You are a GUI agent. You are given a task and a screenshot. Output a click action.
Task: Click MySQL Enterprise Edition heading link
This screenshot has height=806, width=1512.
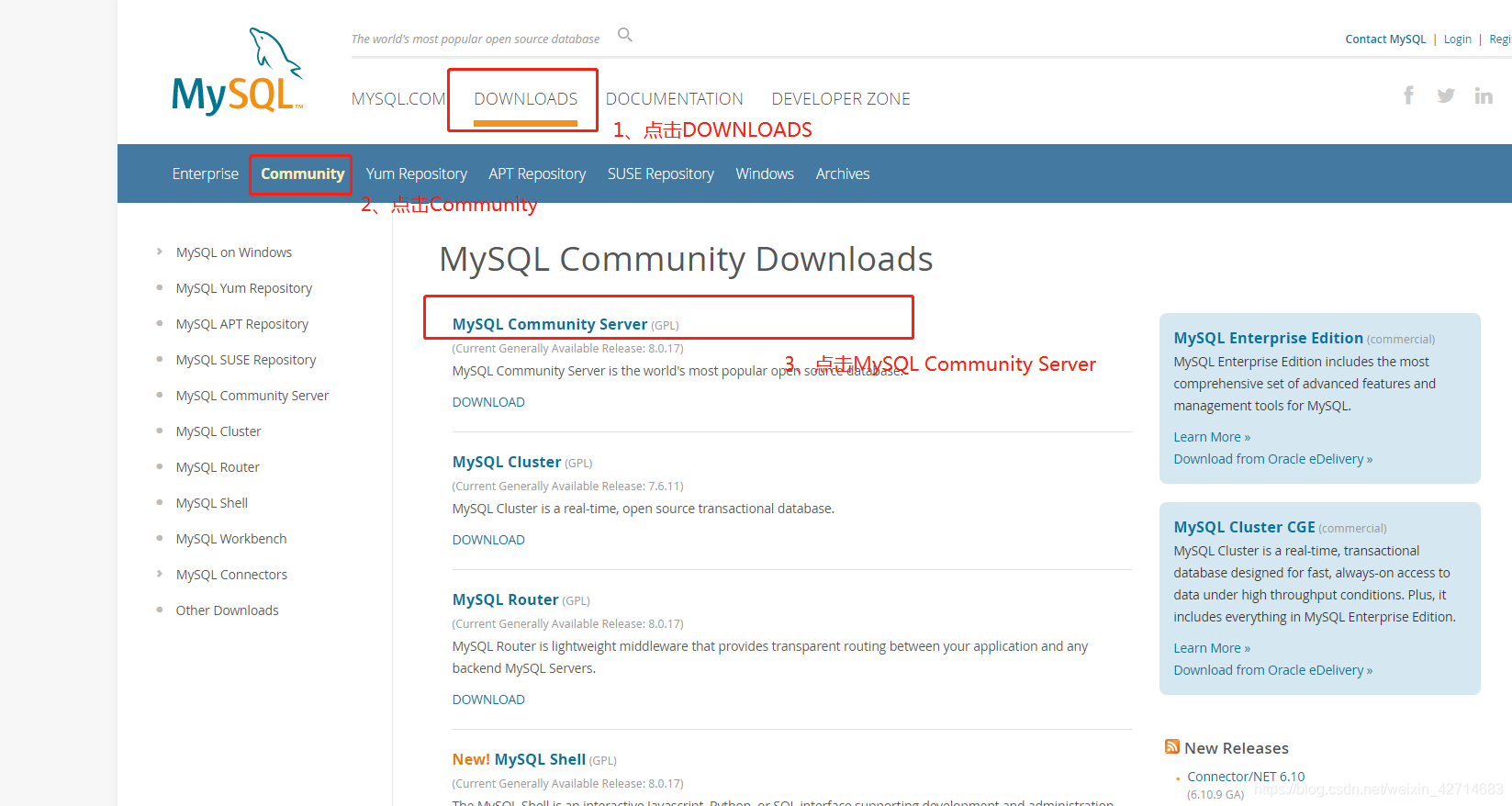point(1268,338)
